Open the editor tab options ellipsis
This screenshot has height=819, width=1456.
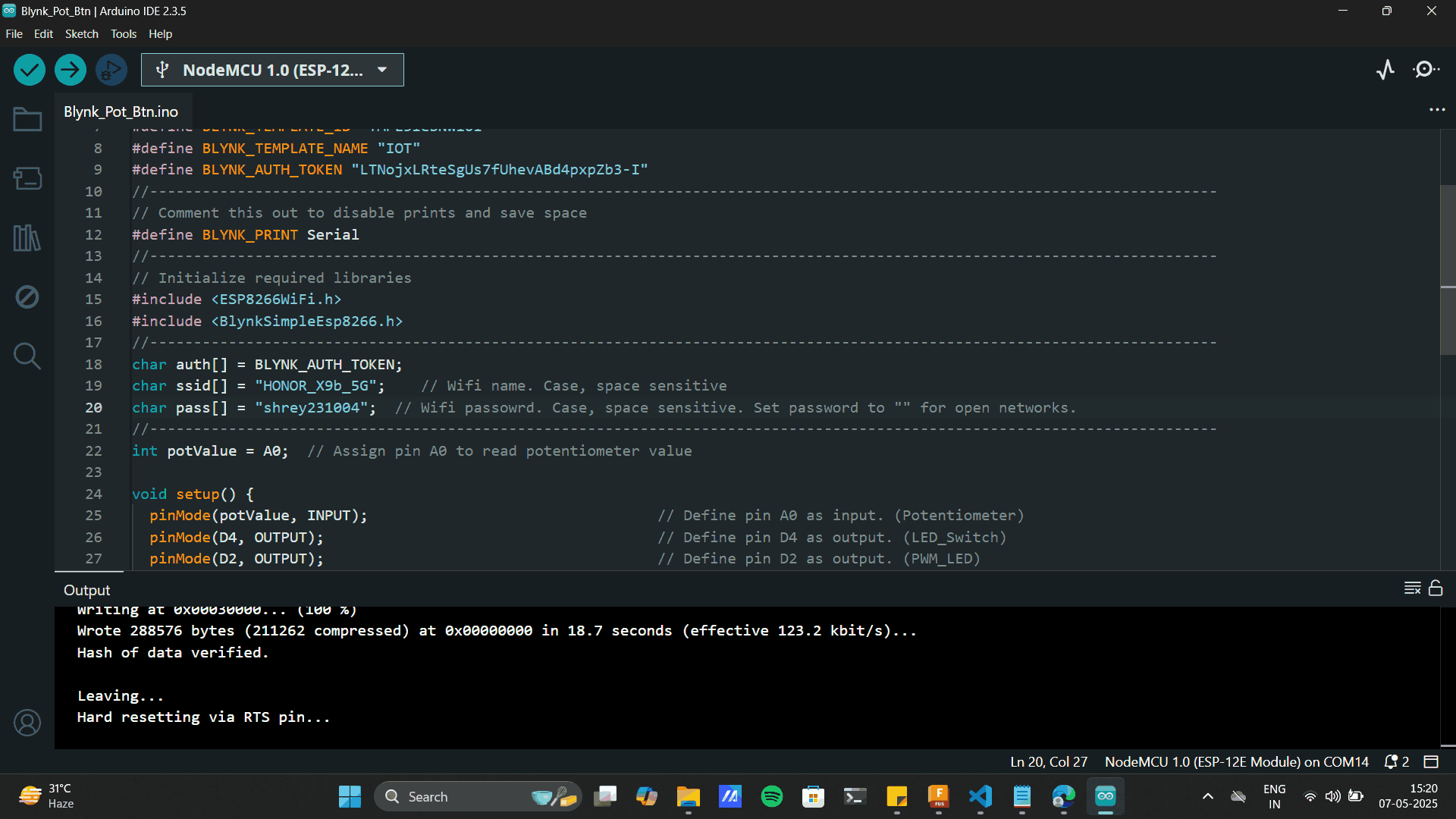(1437, 110)
